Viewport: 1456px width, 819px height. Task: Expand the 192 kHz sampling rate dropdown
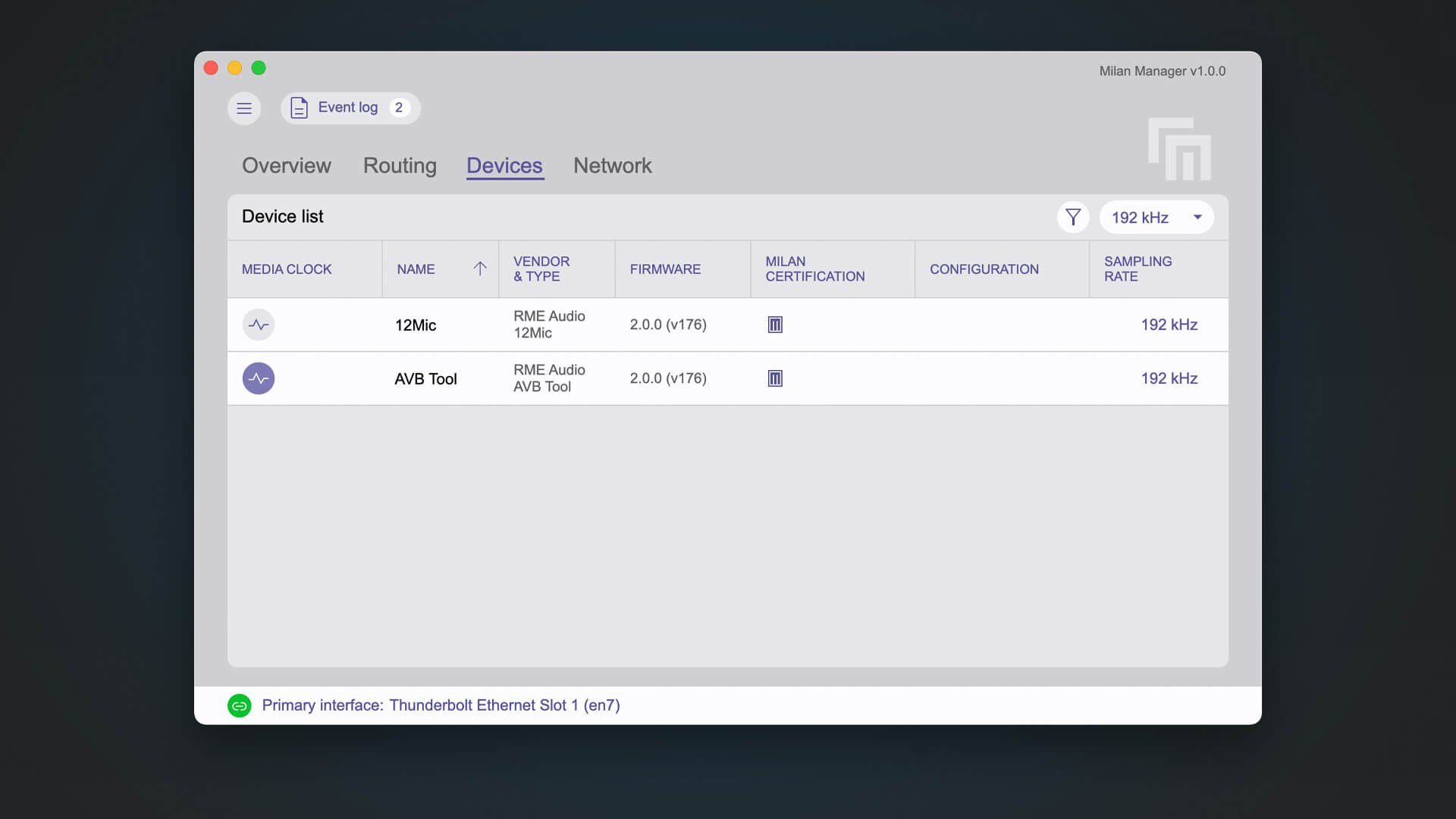point(1156,218)
